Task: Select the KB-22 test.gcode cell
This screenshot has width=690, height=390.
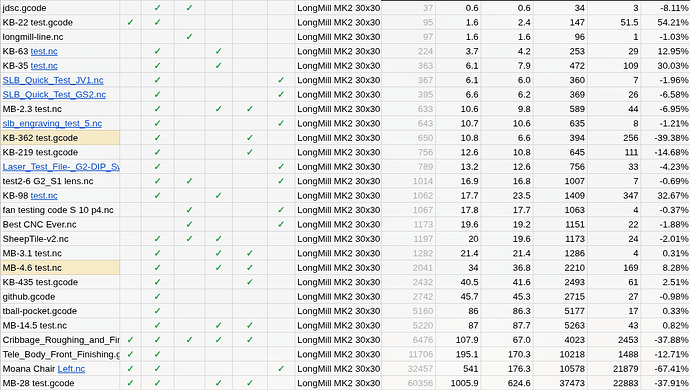Action: [x=60, y=22]
